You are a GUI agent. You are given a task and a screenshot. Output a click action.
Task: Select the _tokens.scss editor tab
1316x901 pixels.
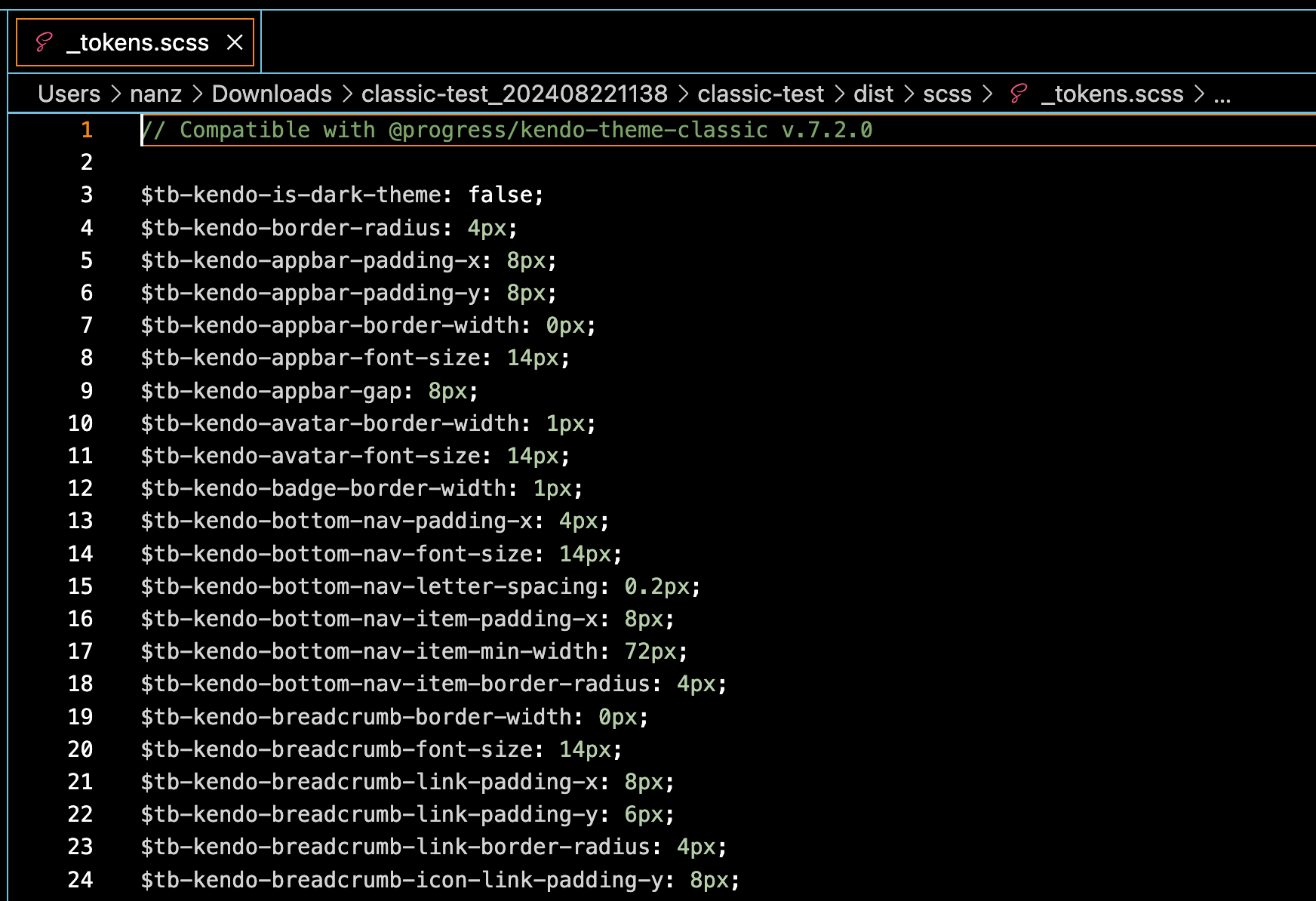click(135, 42)
